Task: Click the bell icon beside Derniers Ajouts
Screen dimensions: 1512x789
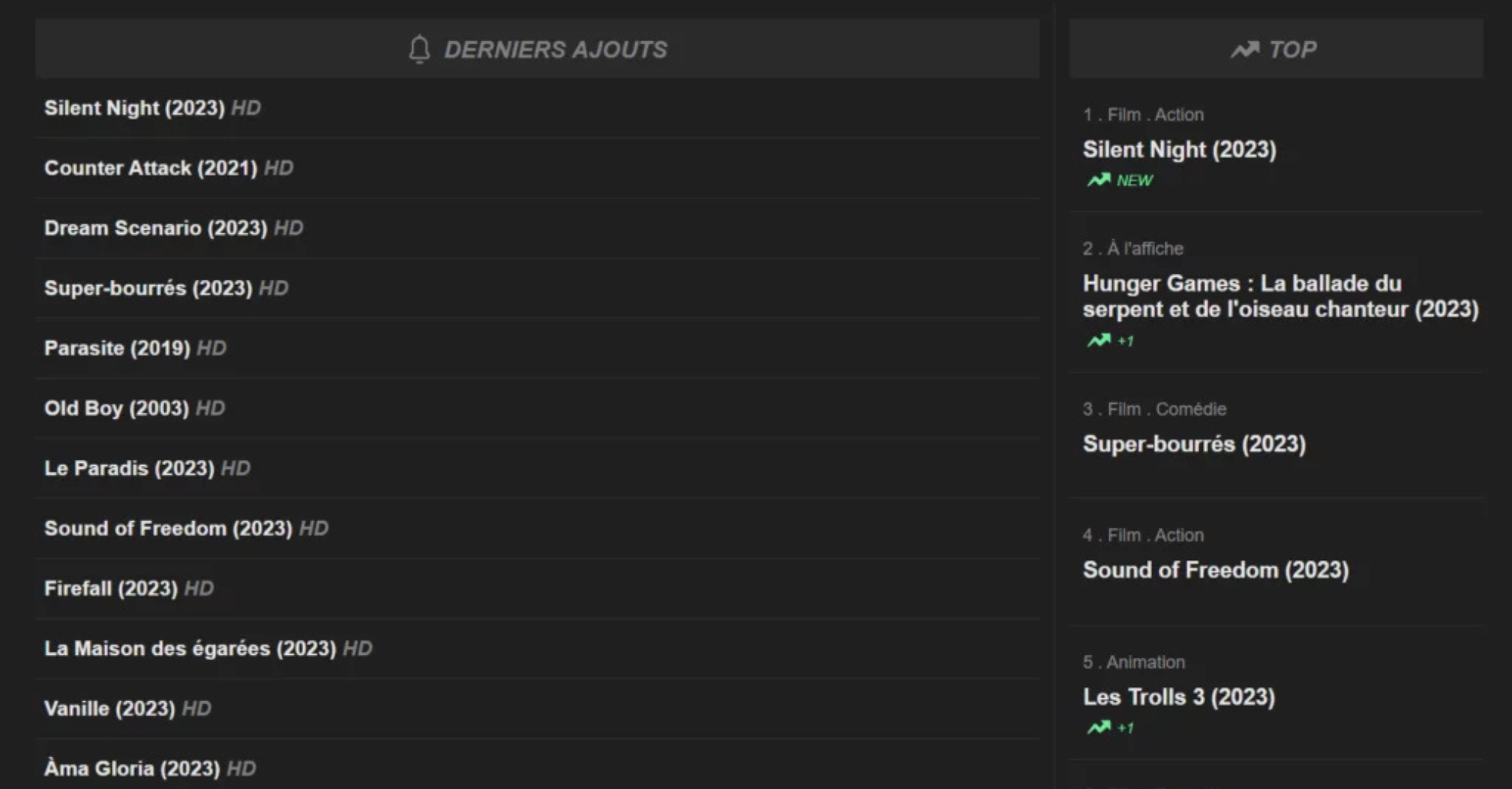Action: tap(419, 49)
